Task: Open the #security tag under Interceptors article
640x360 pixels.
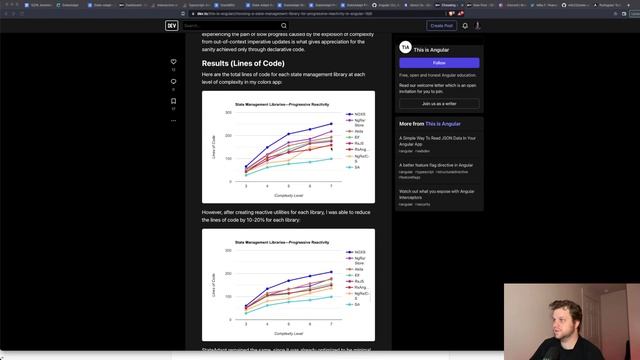Action: point(422,204)
